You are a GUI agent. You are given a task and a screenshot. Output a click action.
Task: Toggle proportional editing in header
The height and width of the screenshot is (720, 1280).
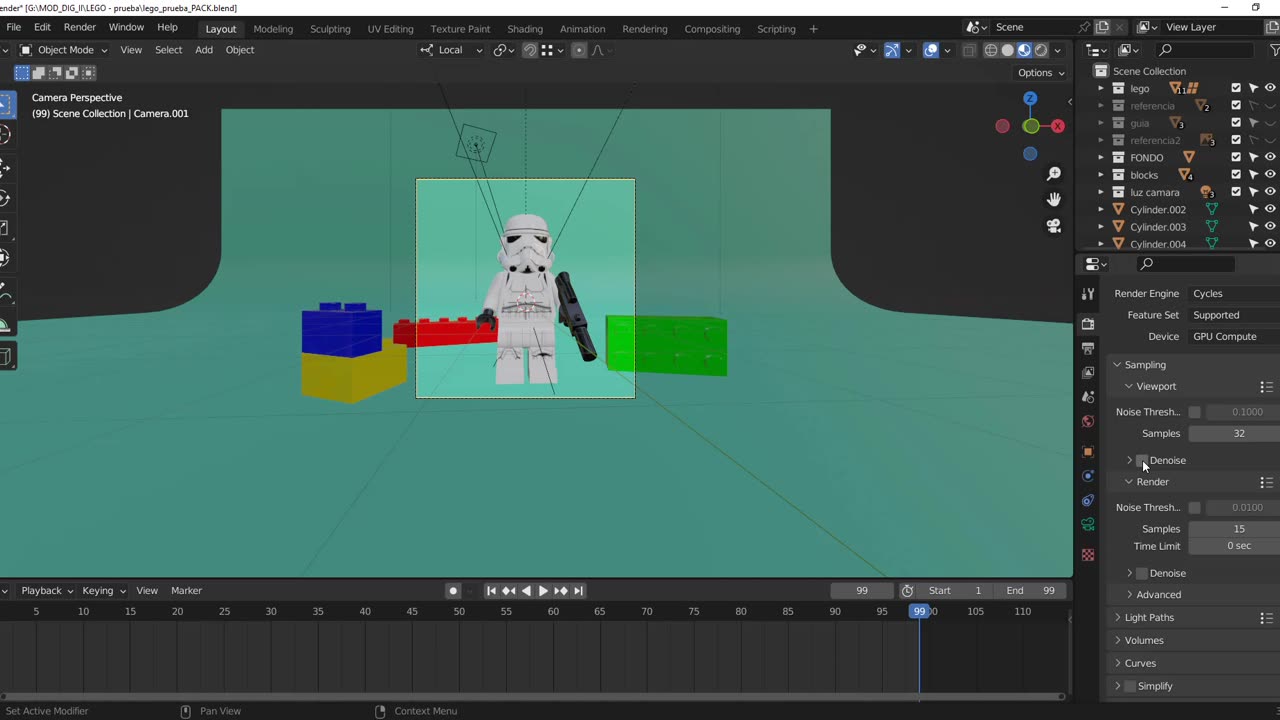tap(579, 50)
